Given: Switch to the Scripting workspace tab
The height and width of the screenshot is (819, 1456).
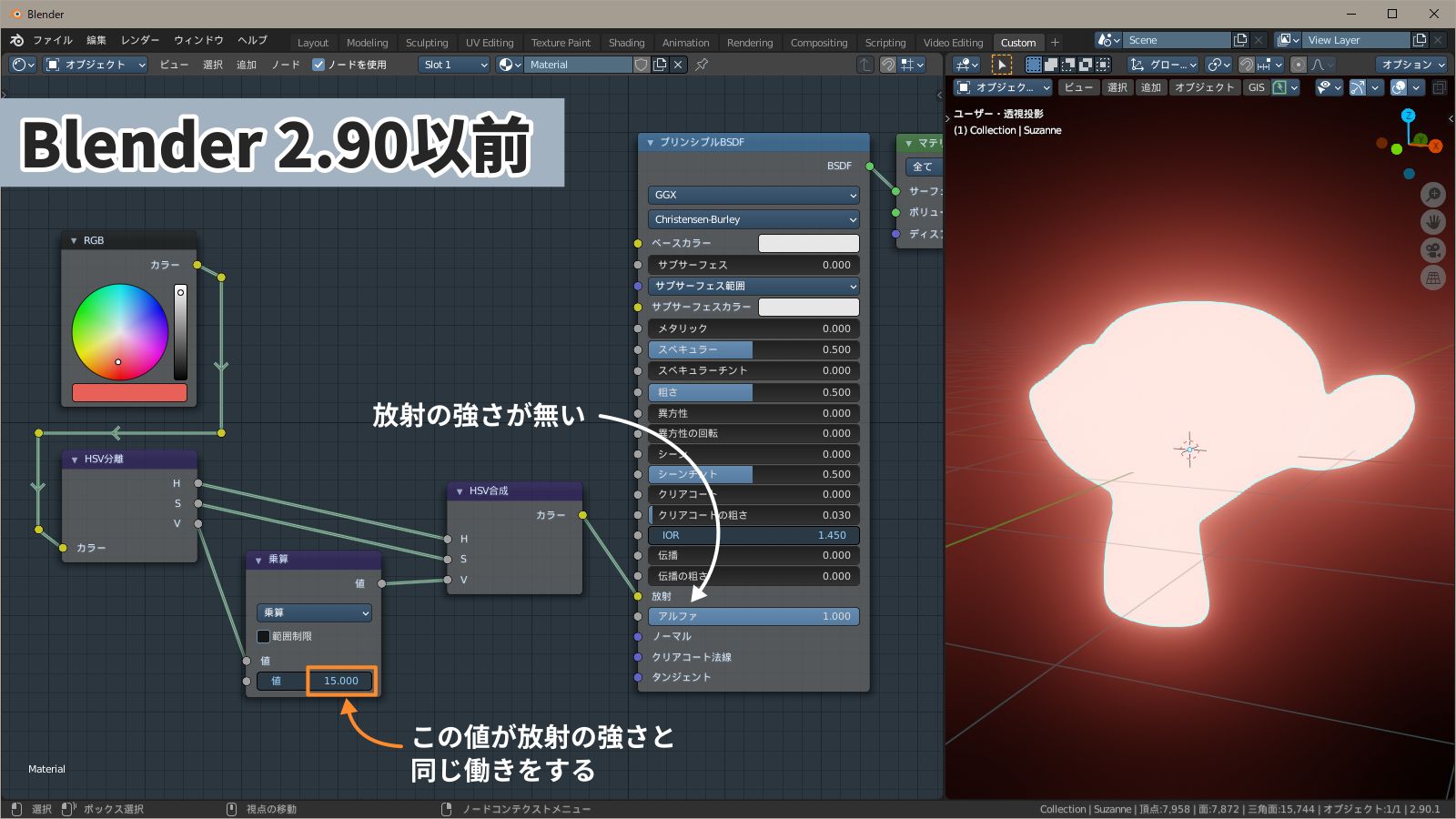Looking at the screenshot, I should point(885,43).
